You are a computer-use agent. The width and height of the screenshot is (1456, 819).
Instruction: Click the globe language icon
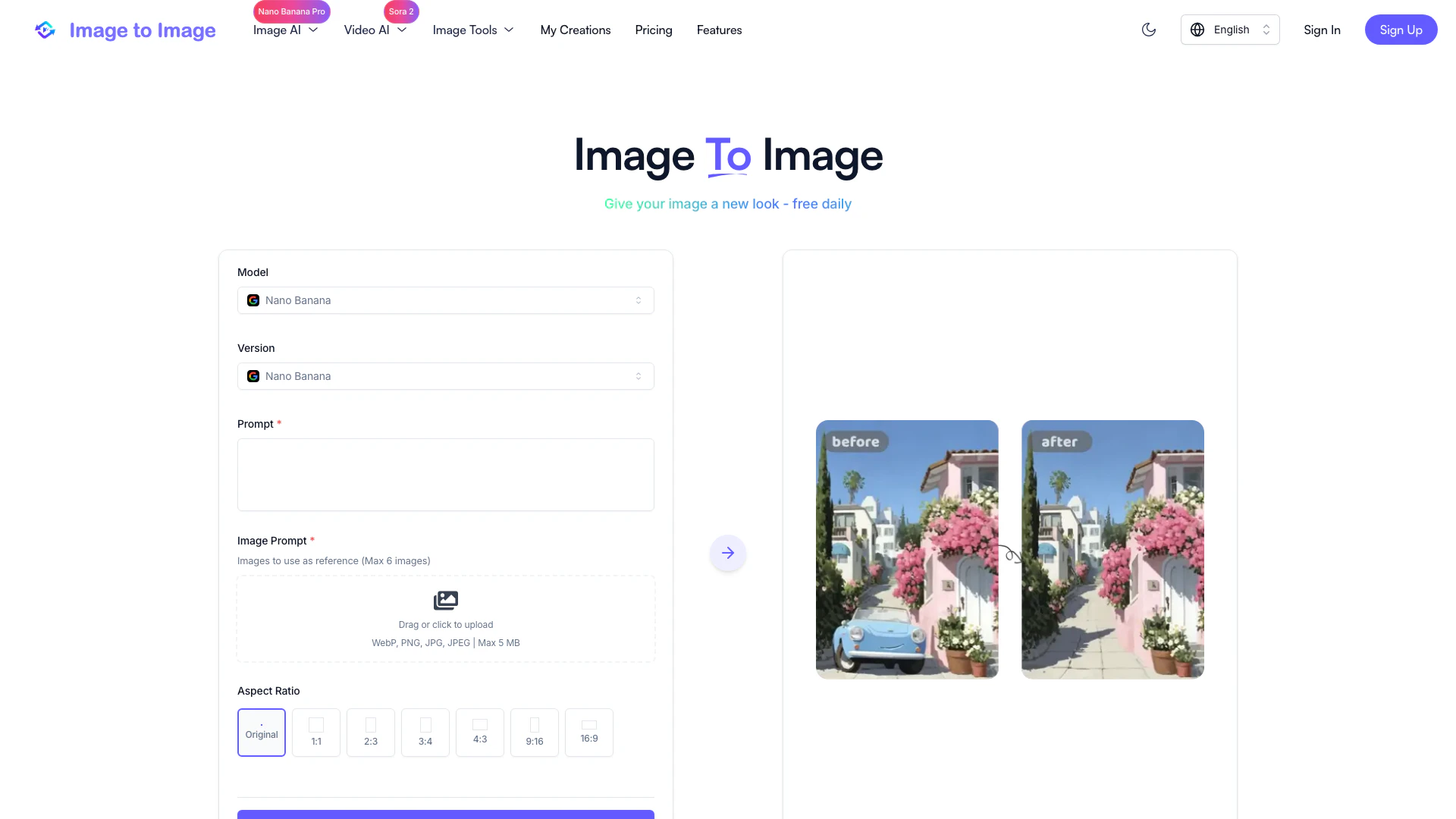tap(1197, 30)
